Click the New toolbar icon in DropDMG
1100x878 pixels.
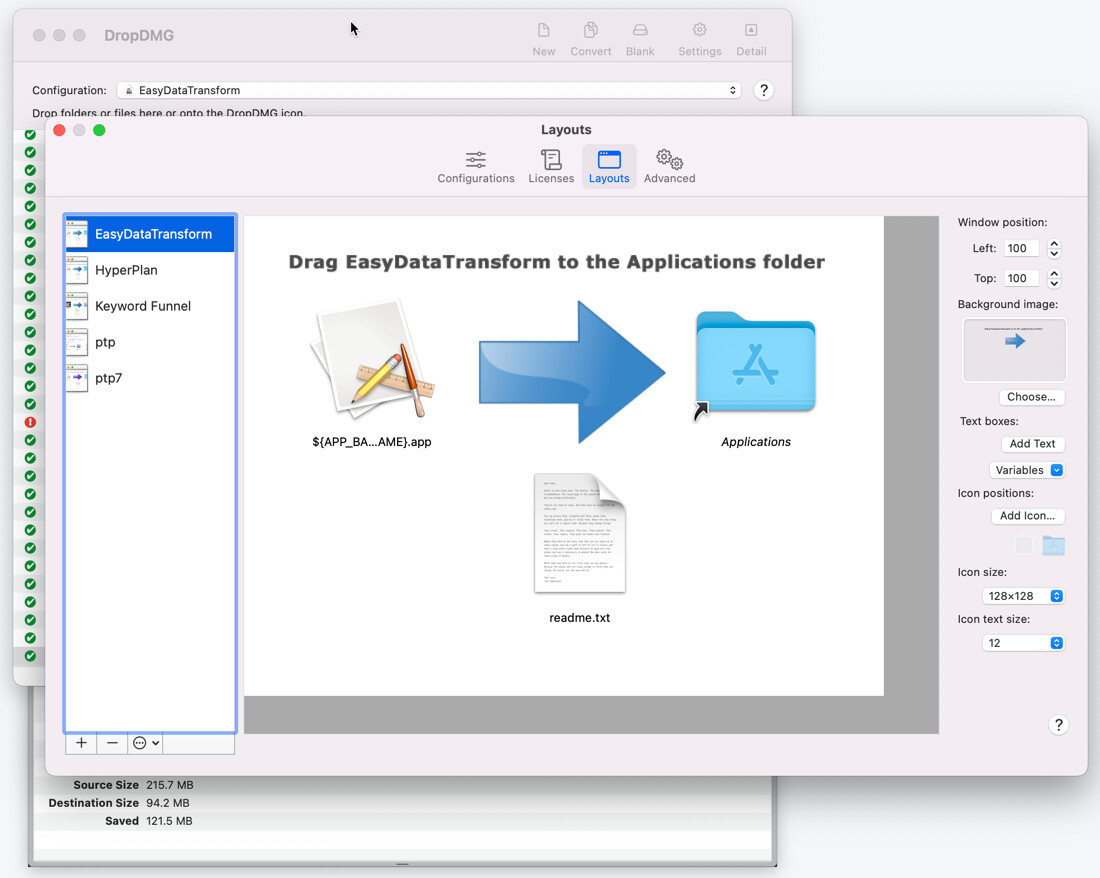pyautogui.click(x=544, y=39)
